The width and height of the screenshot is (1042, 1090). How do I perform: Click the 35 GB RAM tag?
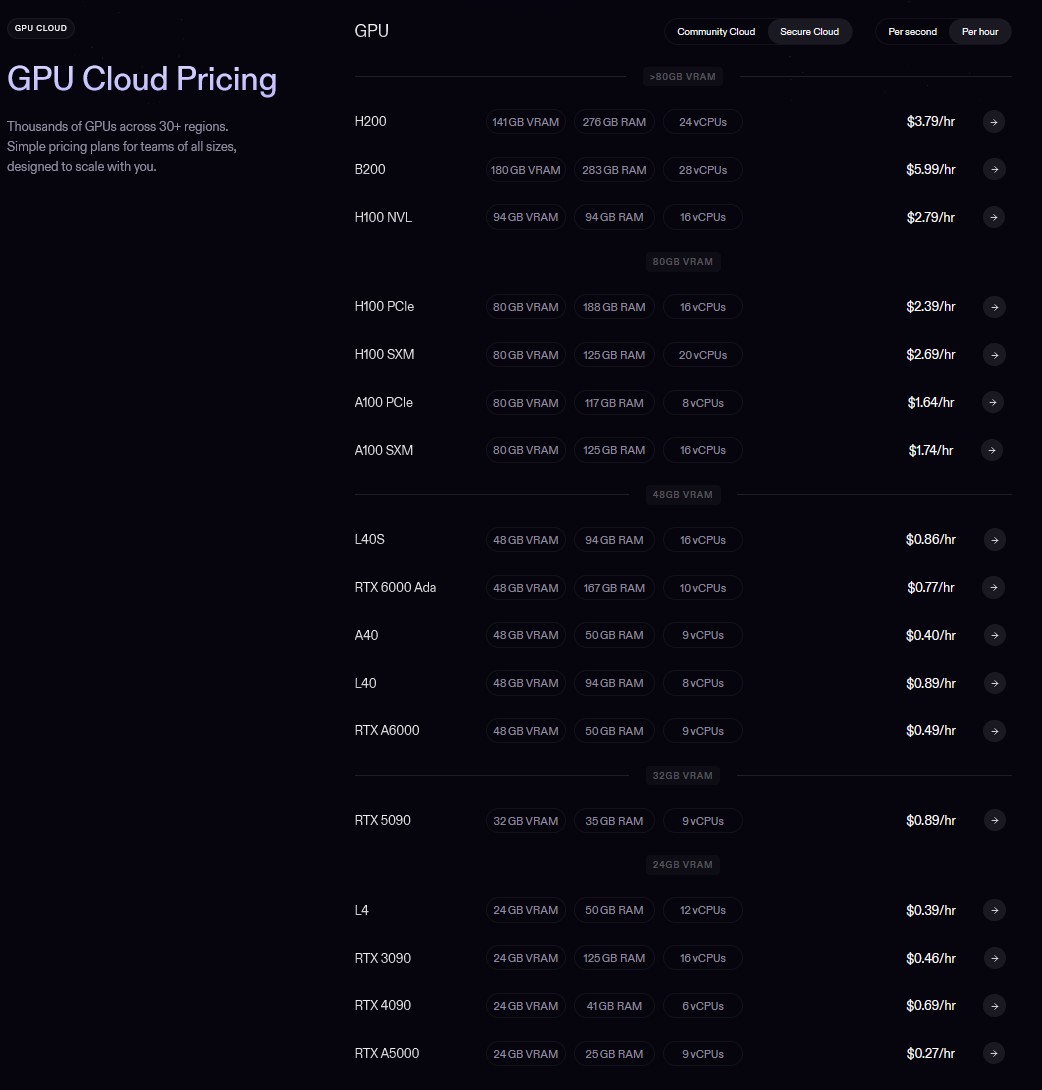[614, 820]
